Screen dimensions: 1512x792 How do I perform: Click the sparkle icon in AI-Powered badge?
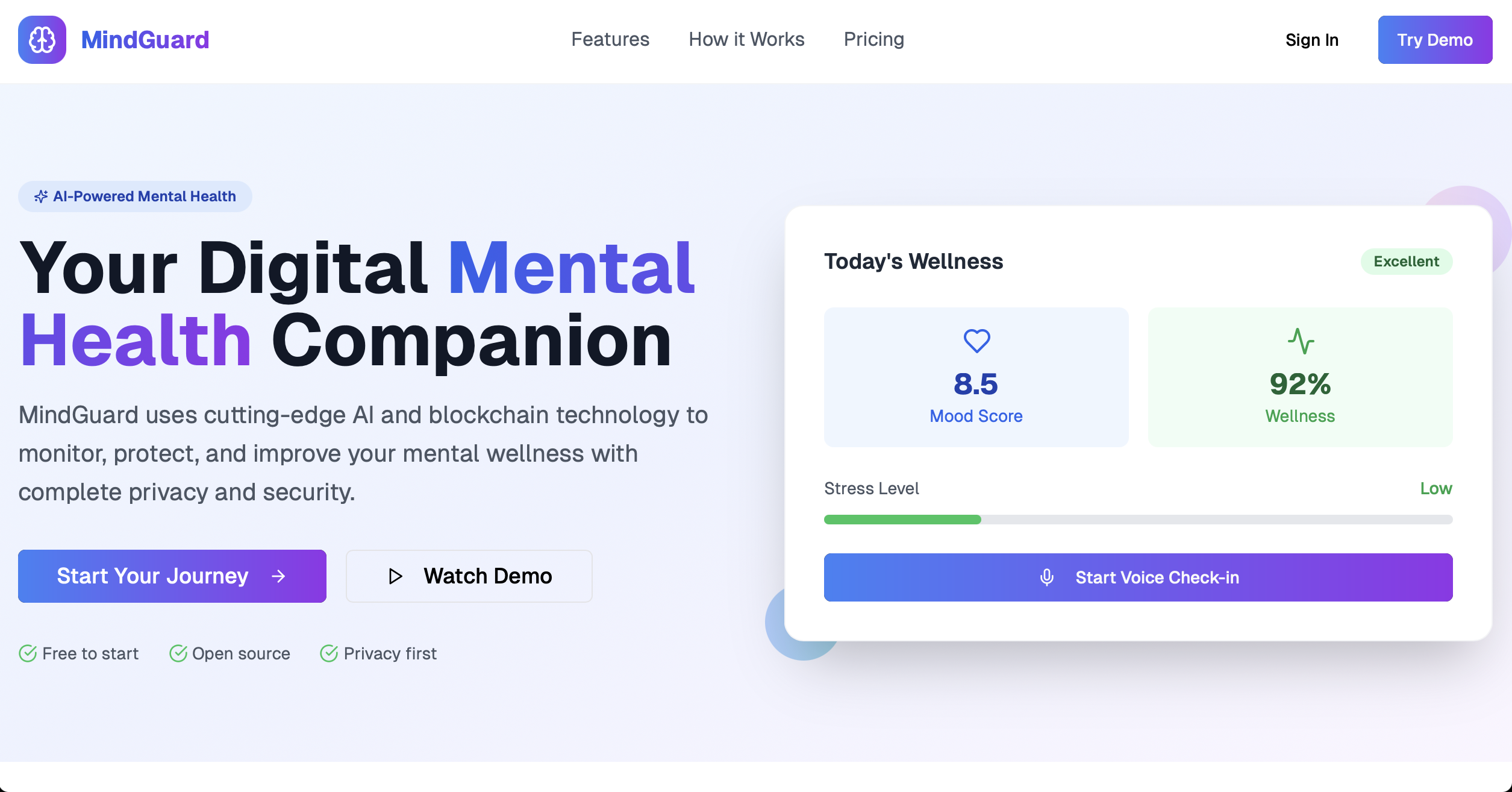[40, 196]
